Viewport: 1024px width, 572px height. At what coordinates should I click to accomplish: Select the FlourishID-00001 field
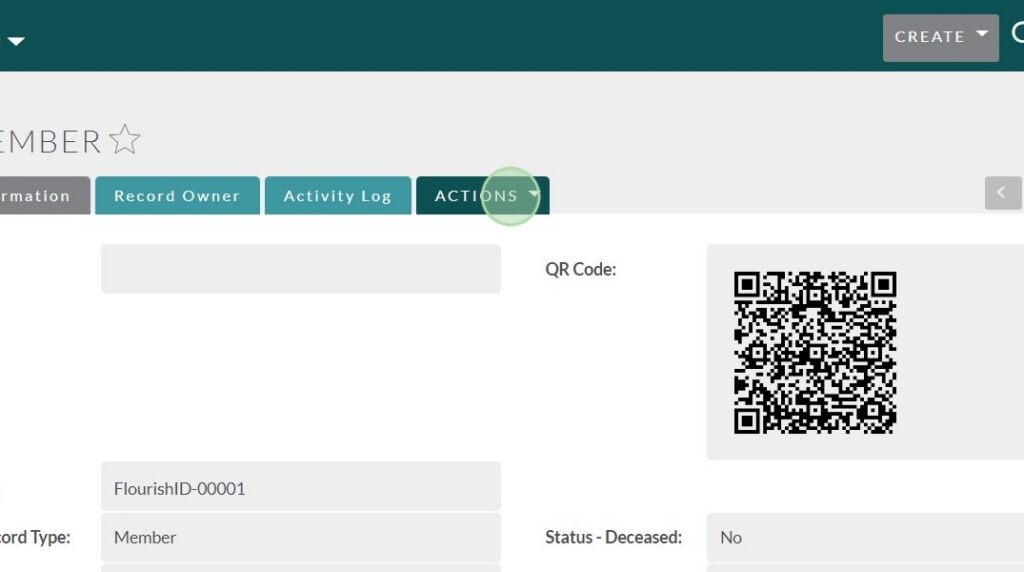click(x=300, y=488)
